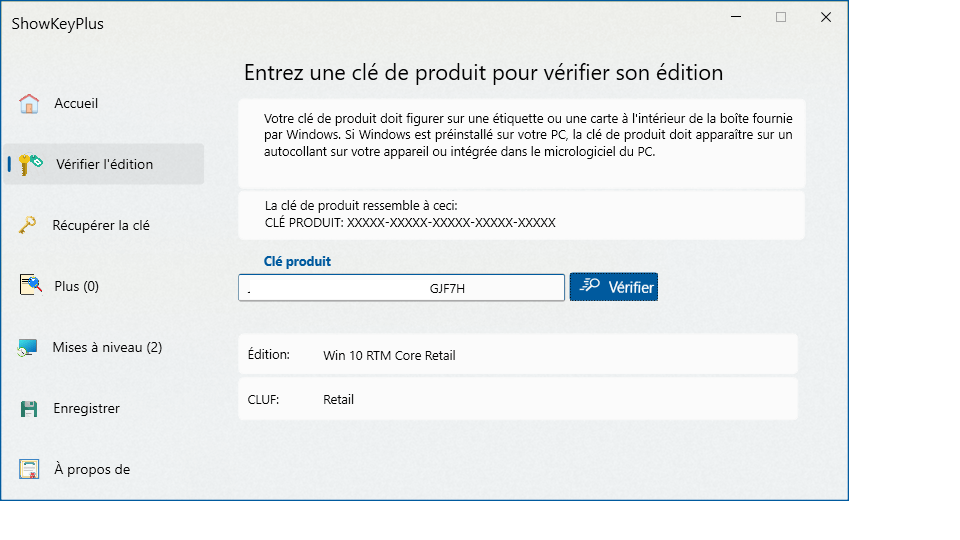This screenshot has width=960, height=540.
Task: Click the CLUF Retail result row
Action: (518, 399)
